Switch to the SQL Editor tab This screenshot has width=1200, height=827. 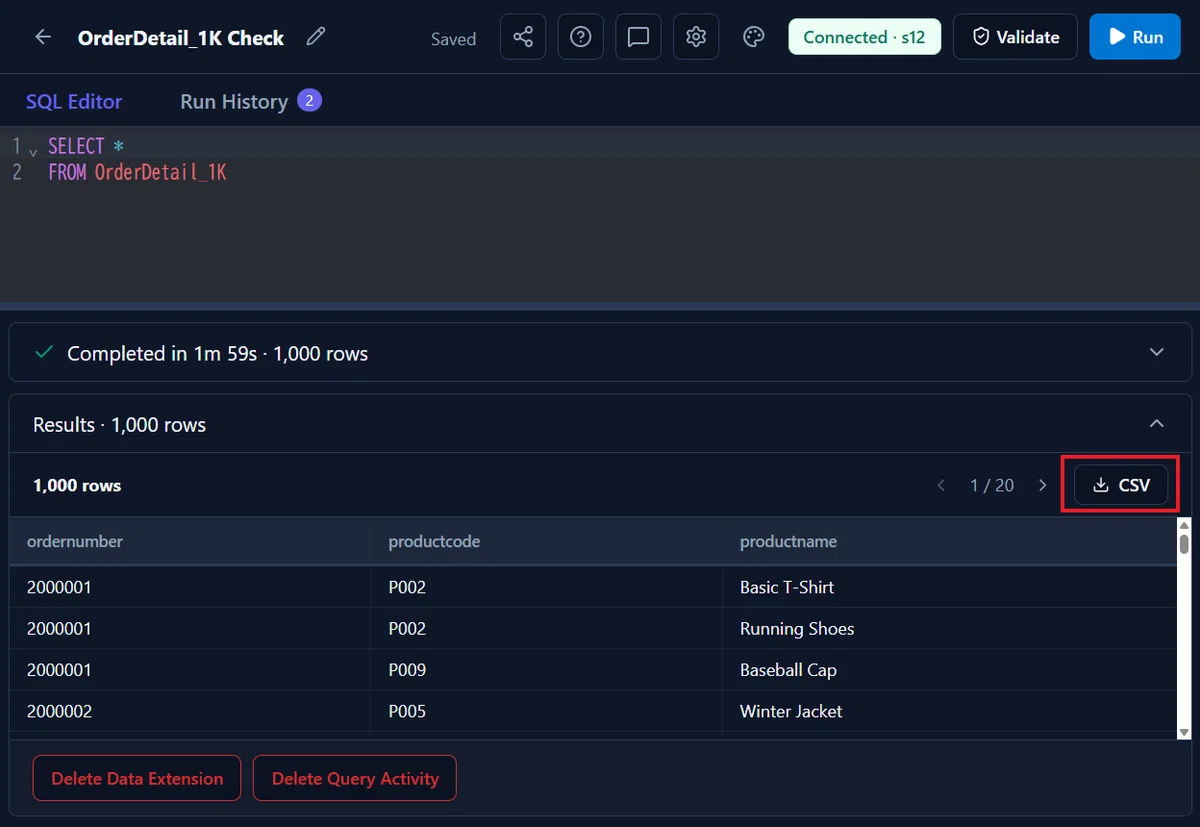pyautogui.click(x=74, y=101)
